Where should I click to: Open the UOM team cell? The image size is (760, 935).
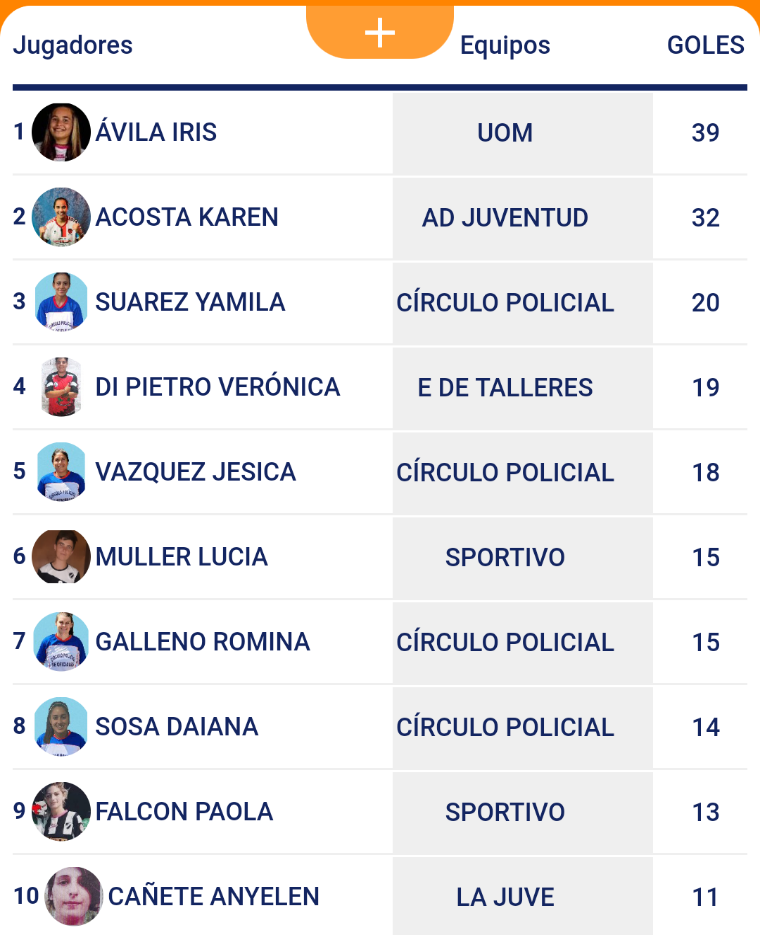(505, 133)
